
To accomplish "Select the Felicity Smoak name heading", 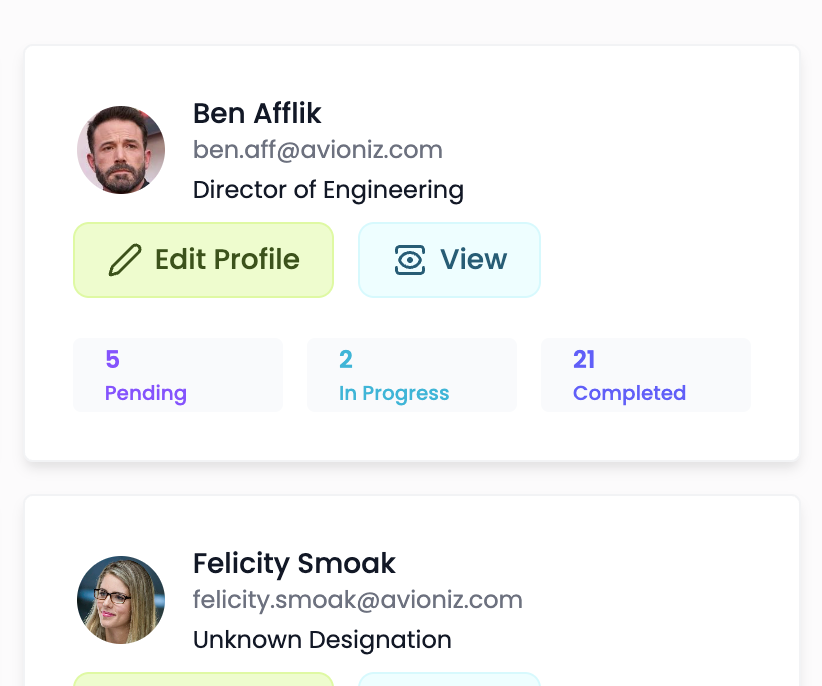I will coord(294,563).
